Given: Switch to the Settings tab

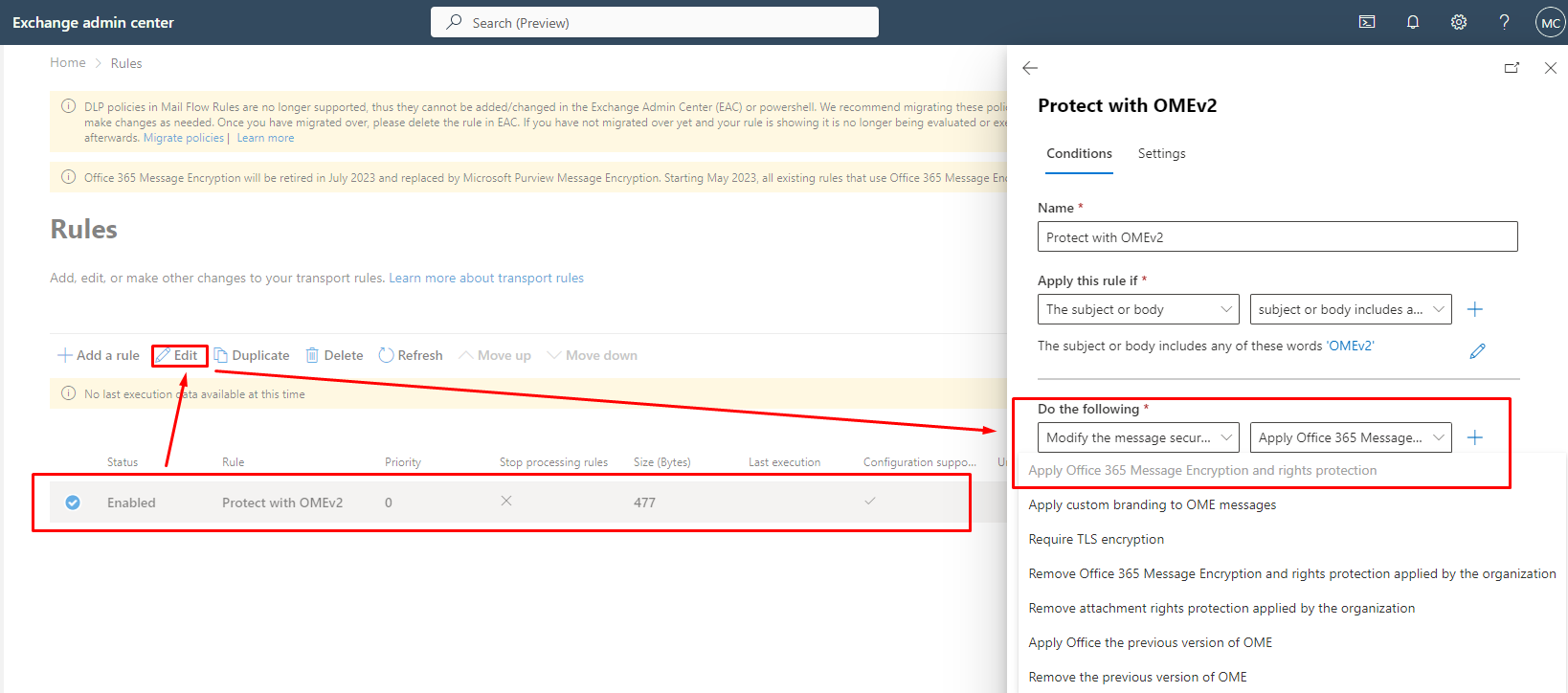Looking at the screenshot, I should tap(1161, 154).
